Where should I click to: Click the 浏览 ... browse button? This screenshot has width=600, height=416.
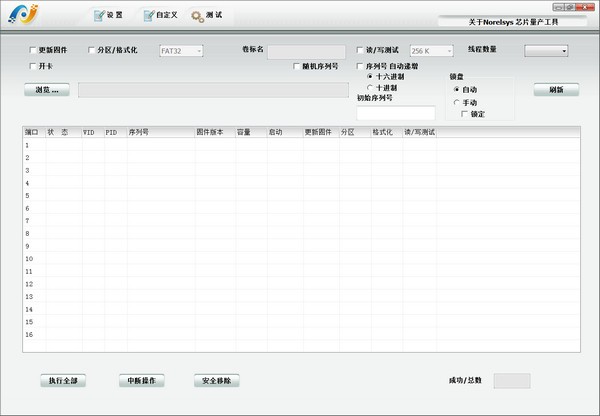click(47, 90)
